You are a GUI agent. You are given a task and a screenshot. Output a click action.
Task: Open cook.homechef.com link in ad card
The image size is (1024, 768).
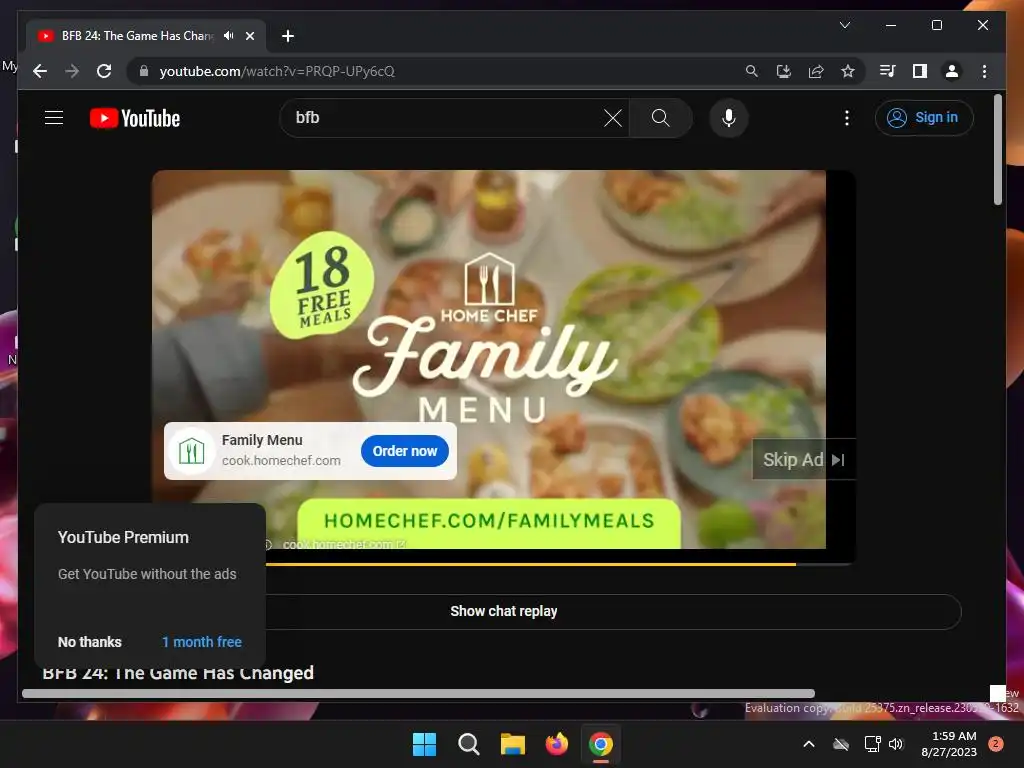pyautogui.click(x=281, y=460)
